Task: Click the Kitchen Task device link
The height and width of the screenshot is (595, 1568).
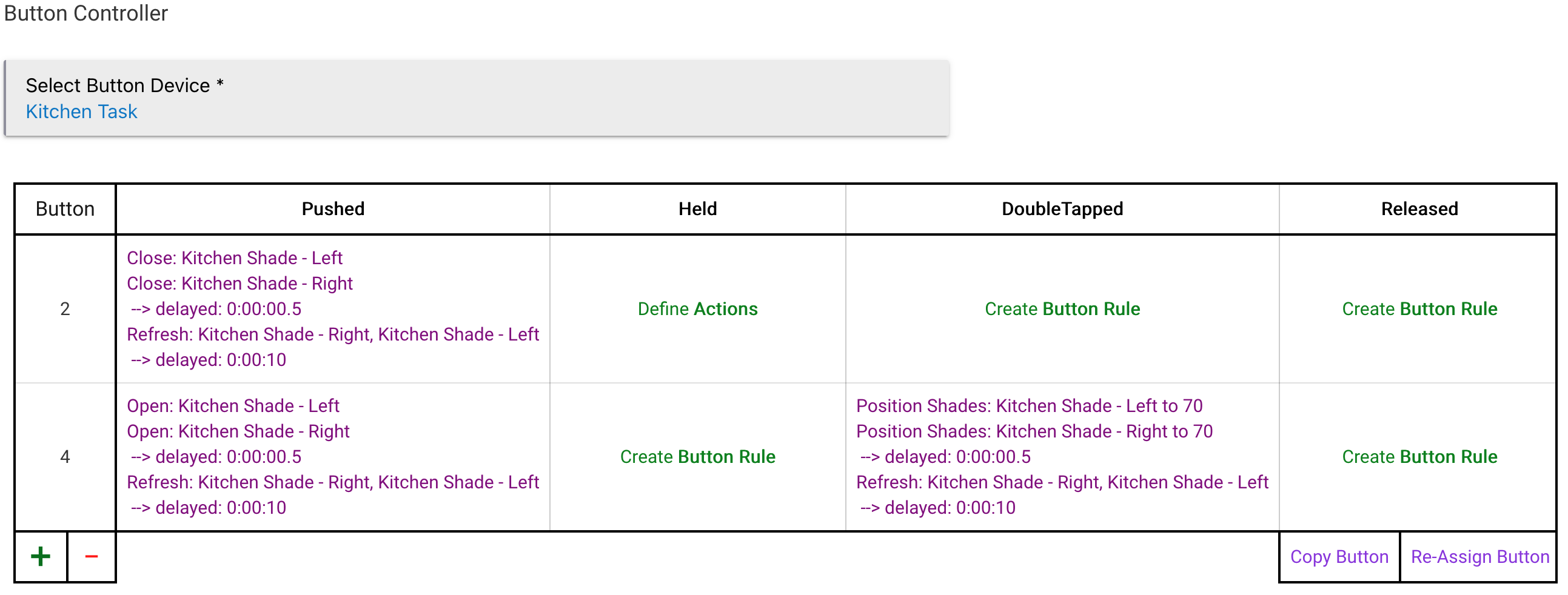Action: [82, 112]
